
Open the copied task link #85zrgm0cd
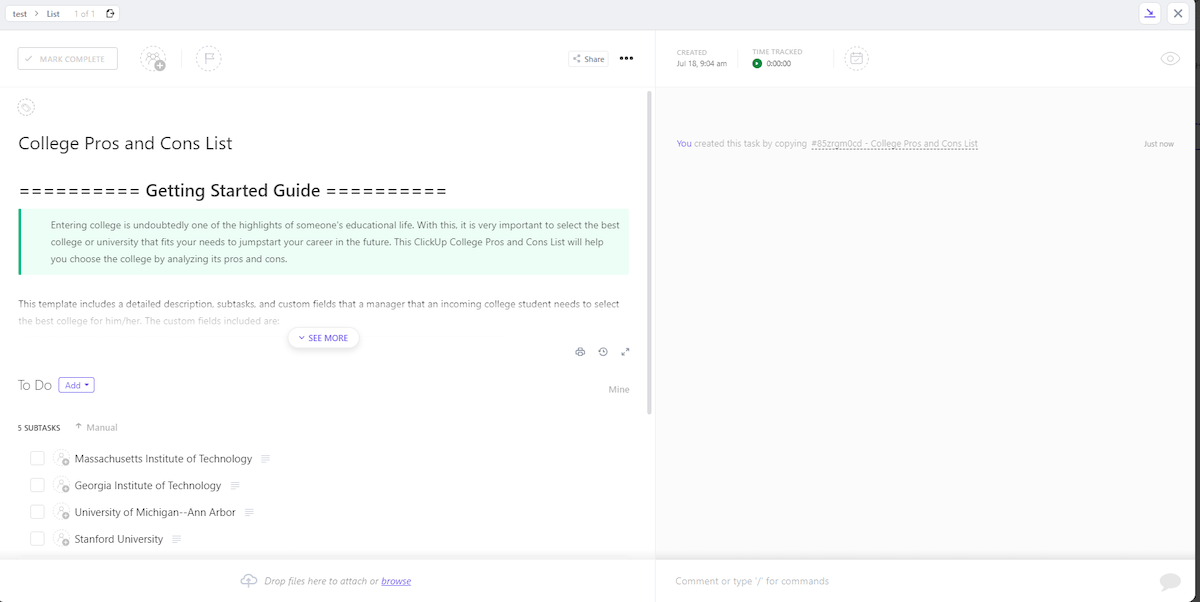(x=894, y=144)
